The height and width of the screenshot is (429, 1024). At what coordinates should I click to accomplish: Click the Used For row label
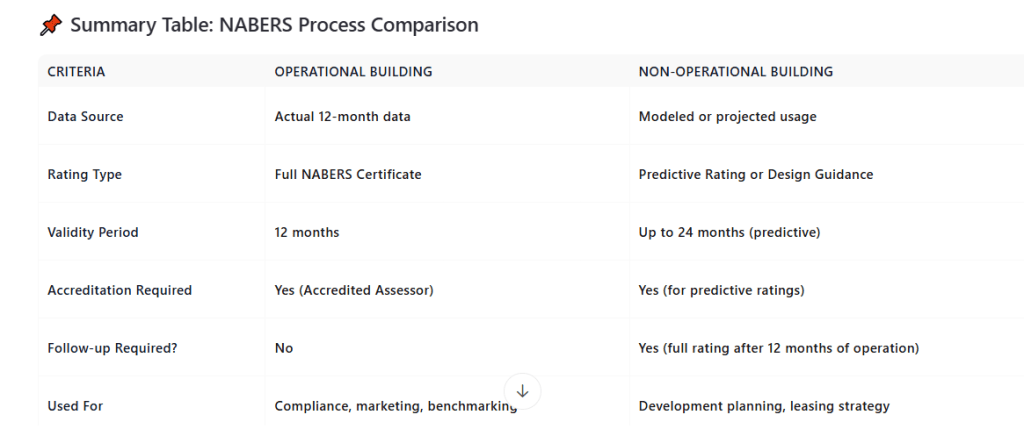(x=75, y=407)
